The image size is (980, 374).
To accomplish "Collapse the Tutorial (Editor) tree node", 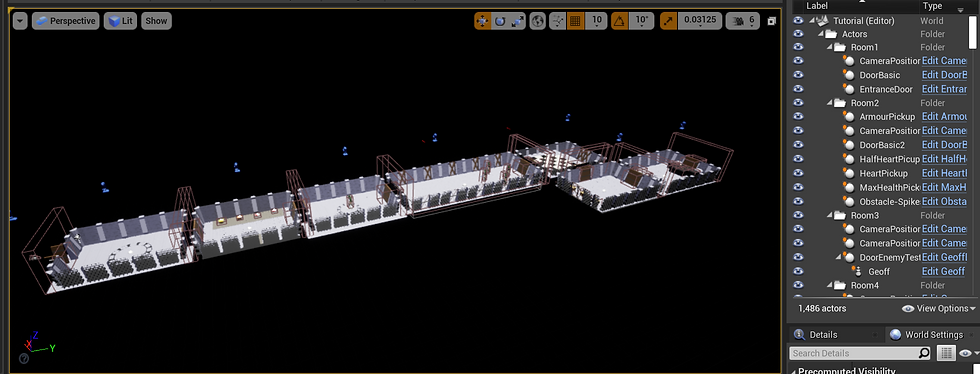I will (813, 21).
